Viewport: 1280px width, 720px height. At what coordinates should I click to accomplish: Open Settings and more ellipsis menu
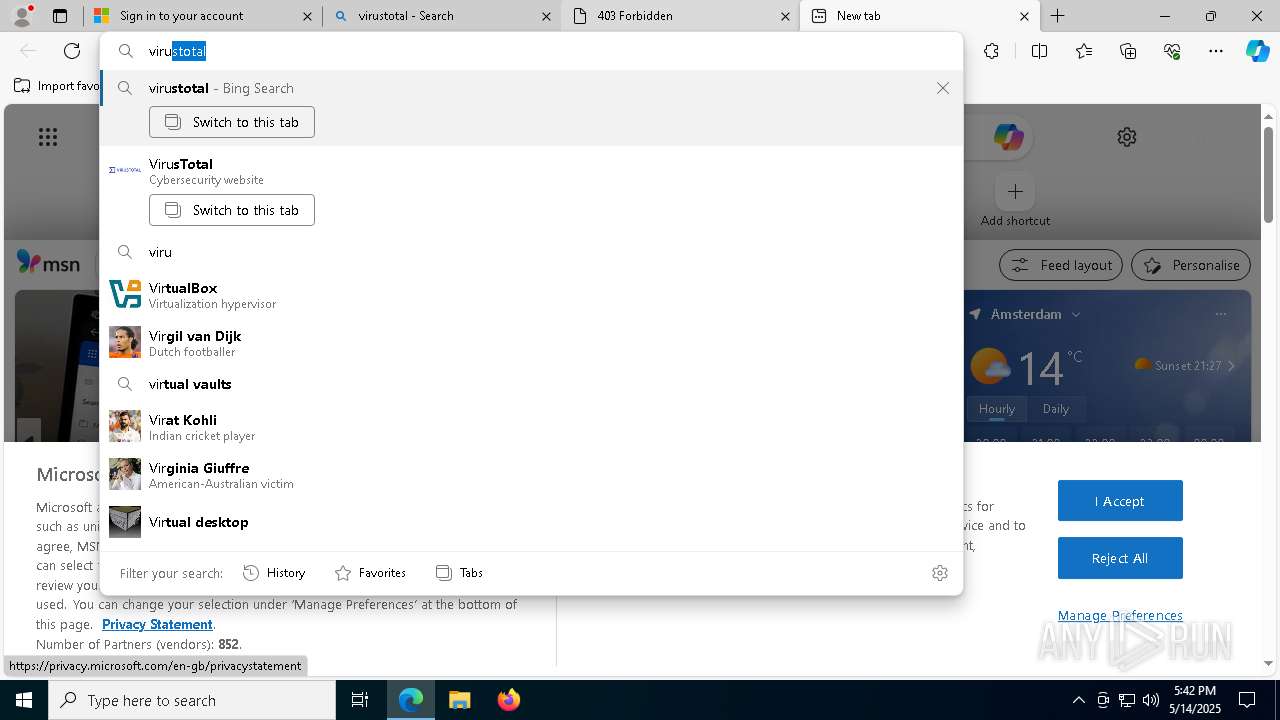pyautogui.click(x=1216, y=51)
